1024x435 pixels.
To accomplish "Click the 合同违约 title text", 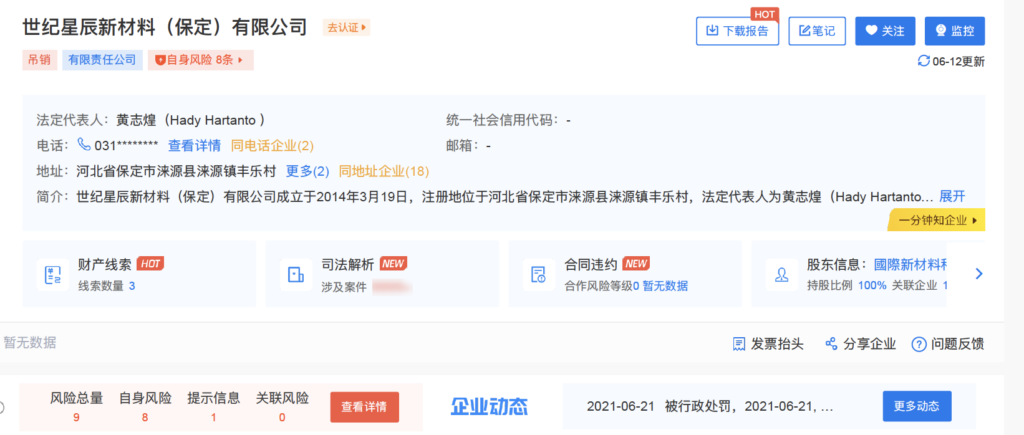I will point(591,265).
